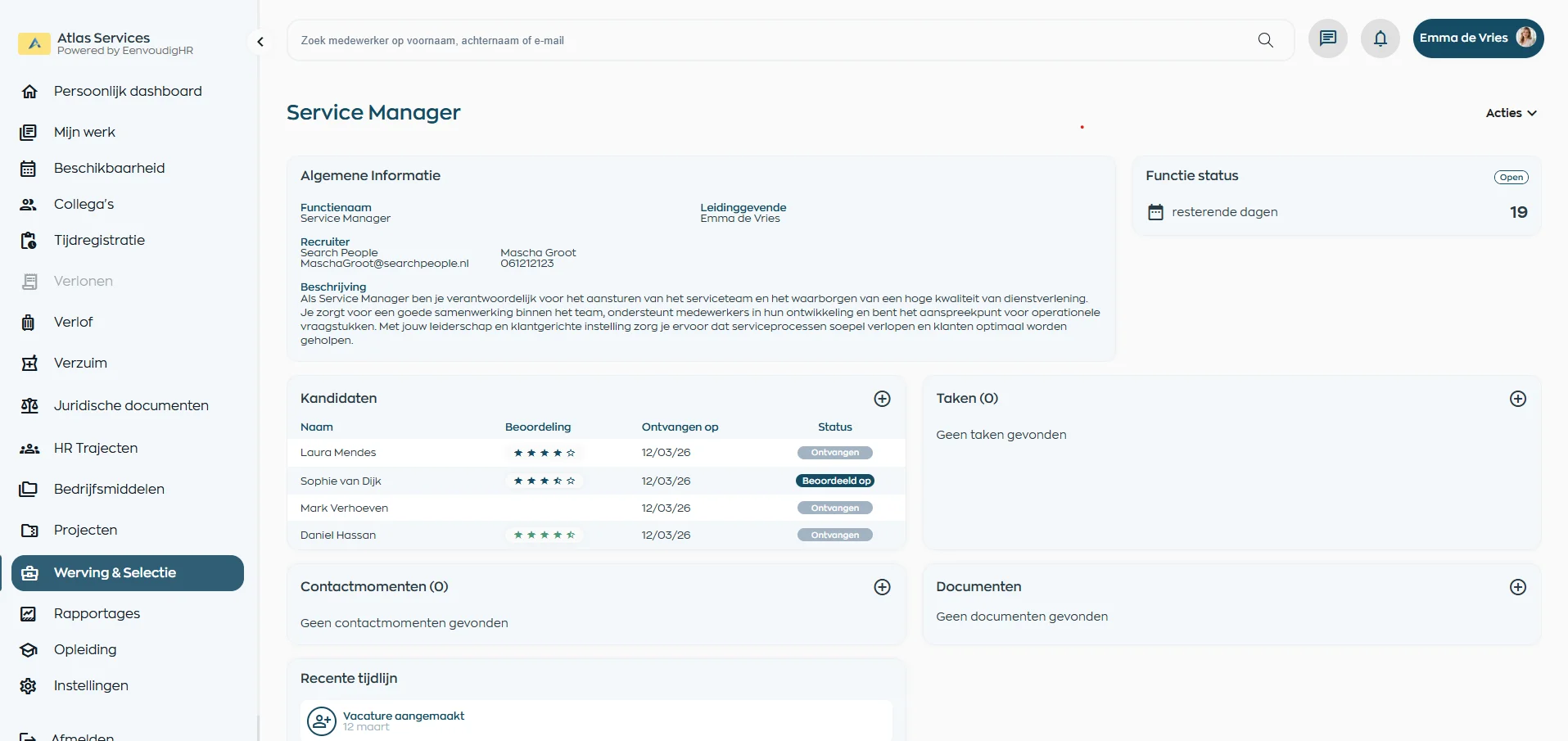Click the employee search input field

point(737,40)
